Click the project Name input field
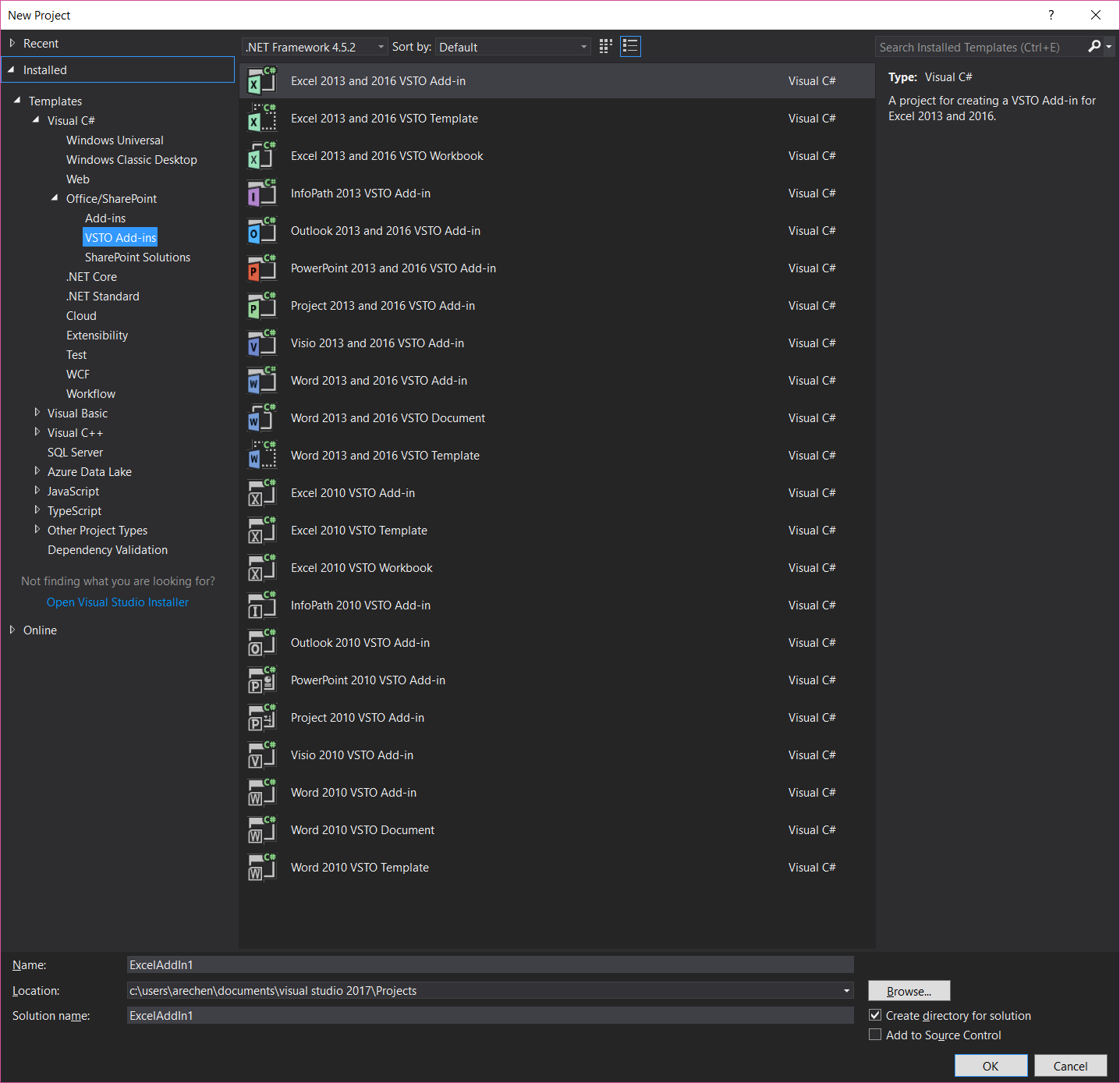1120x1083 pixels. [x=490, y=965]
